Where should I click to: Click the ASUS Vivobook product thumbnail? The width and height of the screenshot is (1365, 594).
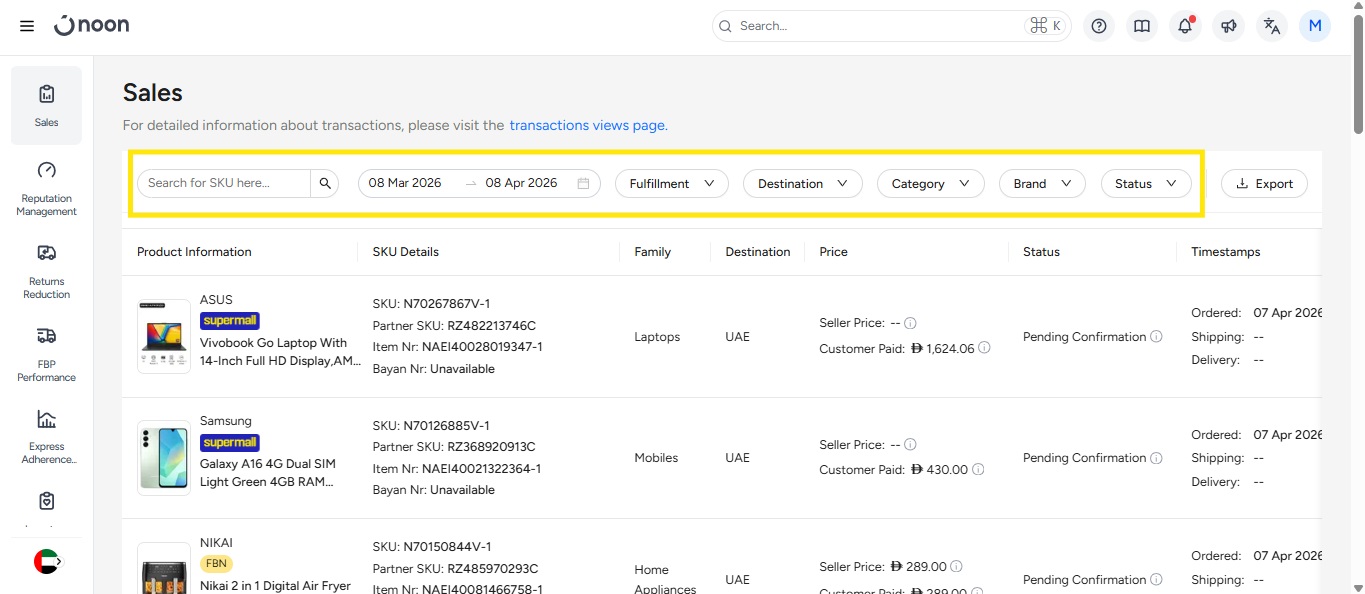point(164,337)
